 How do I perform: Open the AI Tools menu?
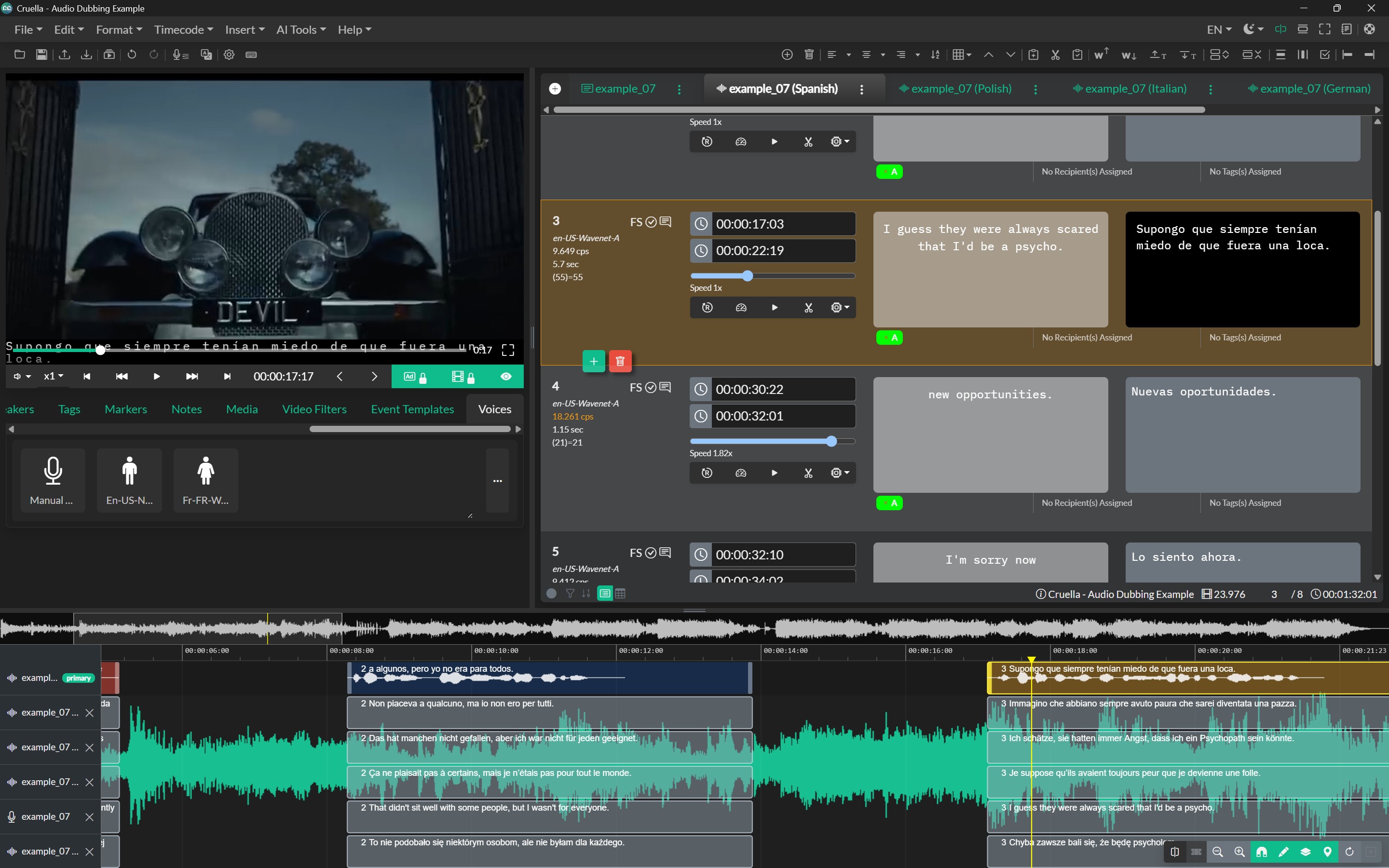pyautogui.click(x=301, y=29)
